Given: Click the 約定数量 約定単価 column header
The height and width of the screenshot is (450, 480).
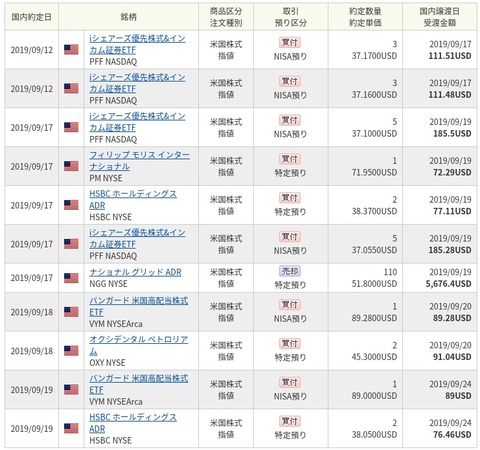Looking at the screenshot, I should point(365,17).
